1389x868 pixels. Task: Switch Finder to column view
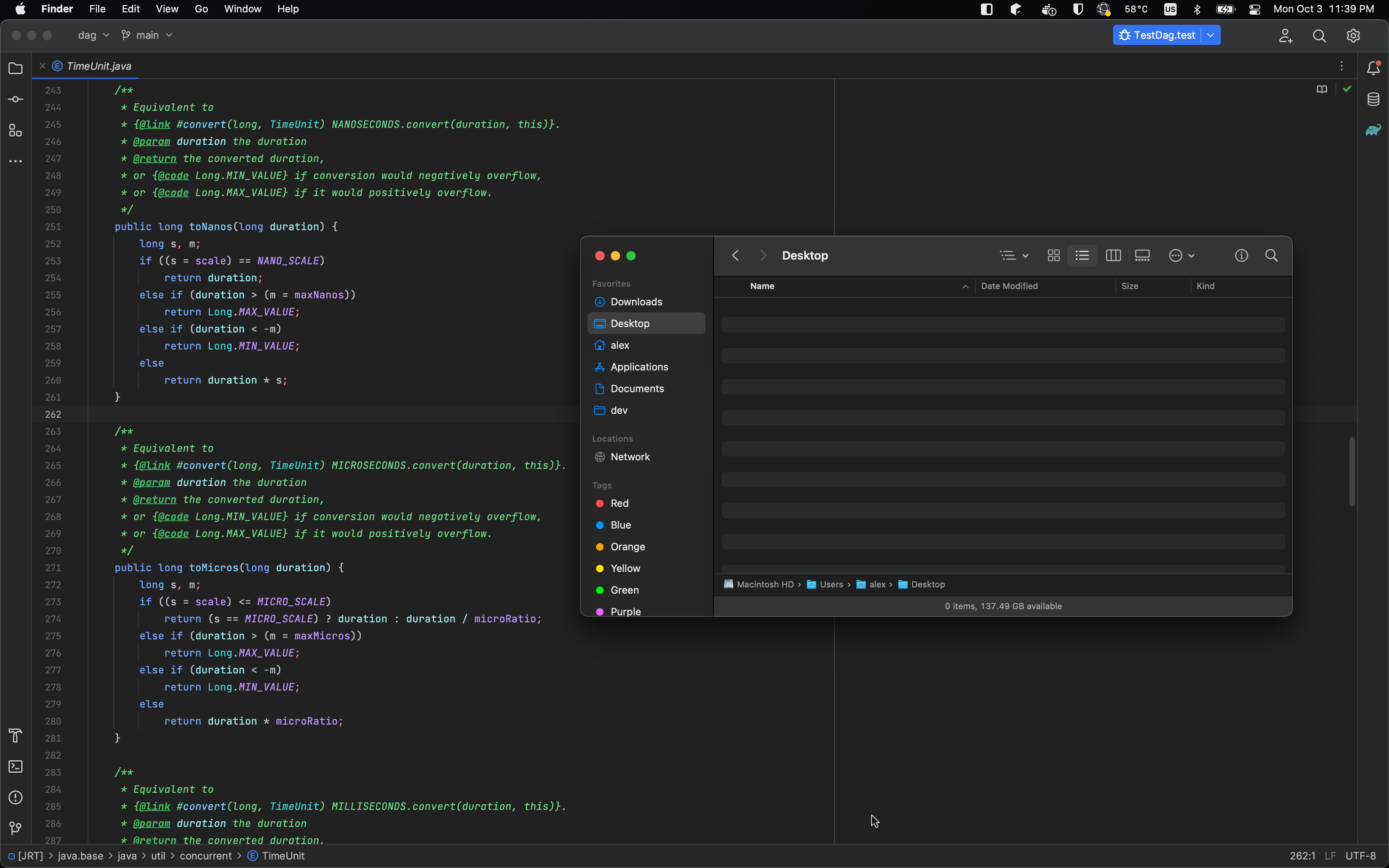tap(1113, 255)
